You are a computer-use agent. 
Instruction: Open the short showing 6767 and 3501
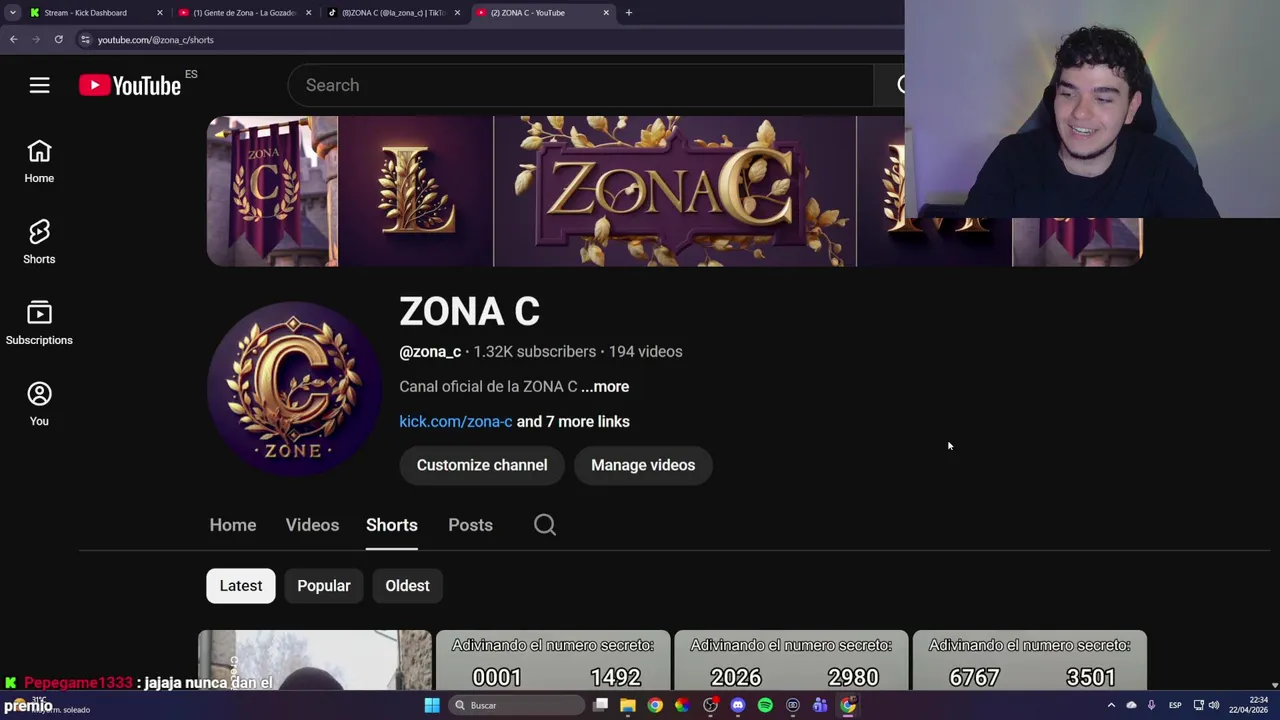[x=1030, y=660]
